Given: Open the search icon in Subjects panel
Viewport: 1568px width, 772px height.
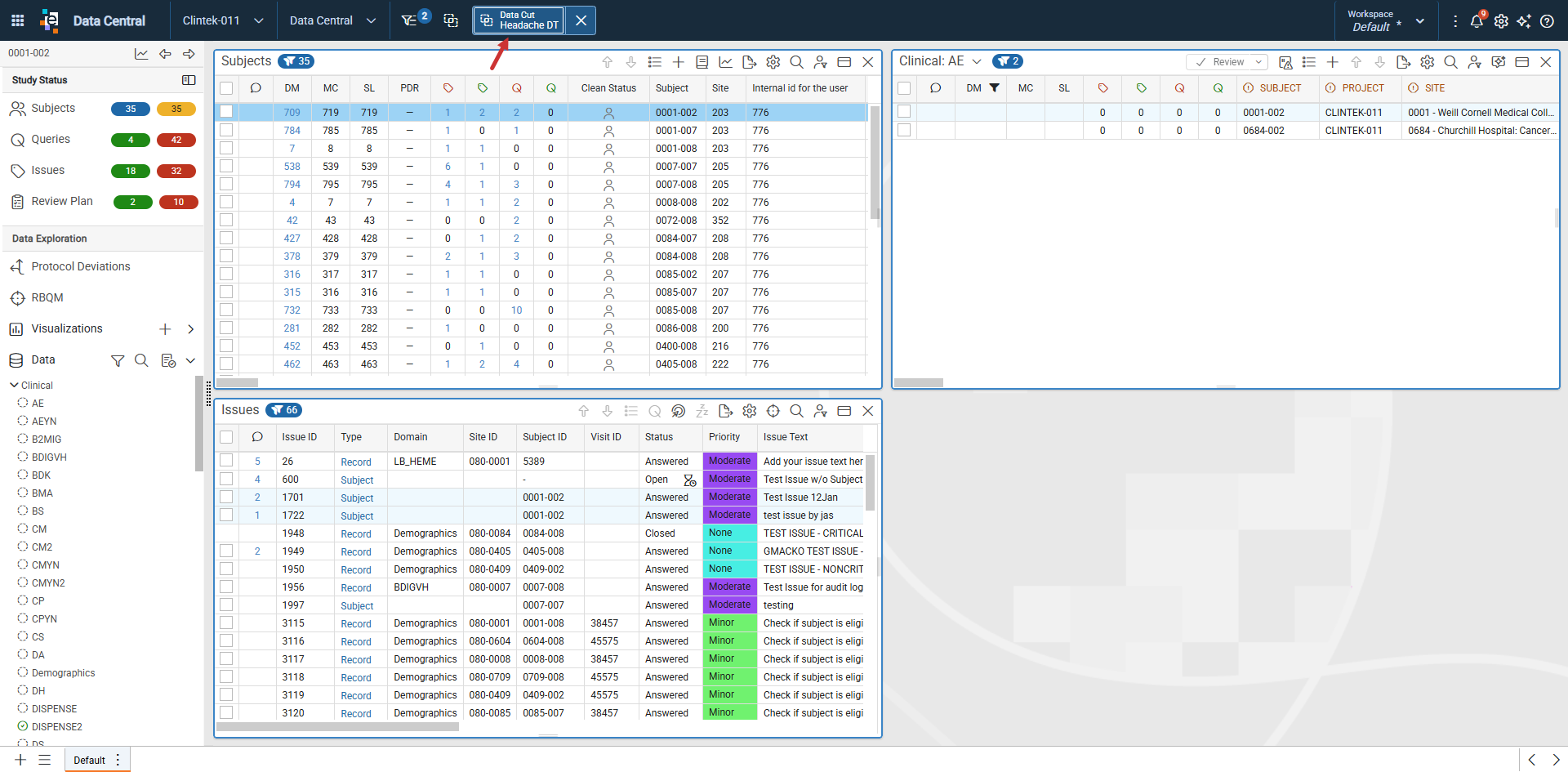Looking at the screenshot, I should click(797, 62).
